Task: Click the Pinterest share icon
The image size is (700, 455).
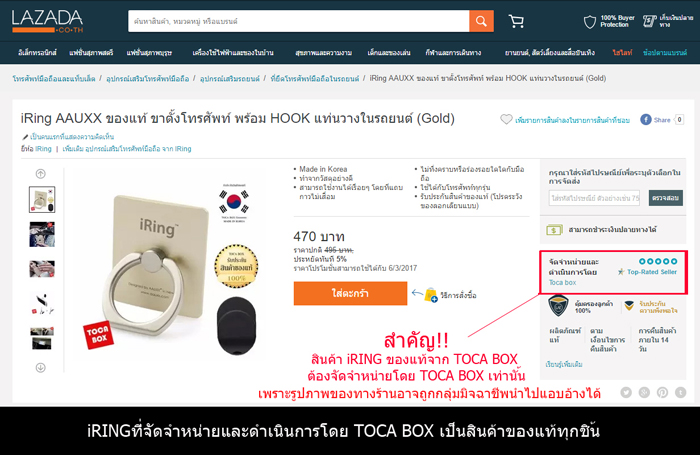Action: pyautogui.click(x=662, y=392)
